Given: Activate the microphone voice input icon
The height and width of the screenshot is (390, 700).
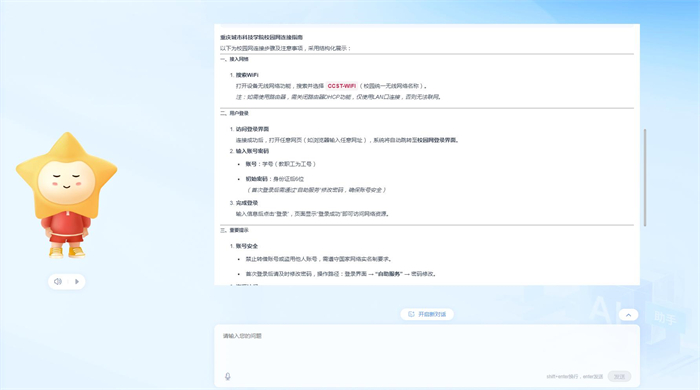Looking at the screenshot, I should 228,377.
